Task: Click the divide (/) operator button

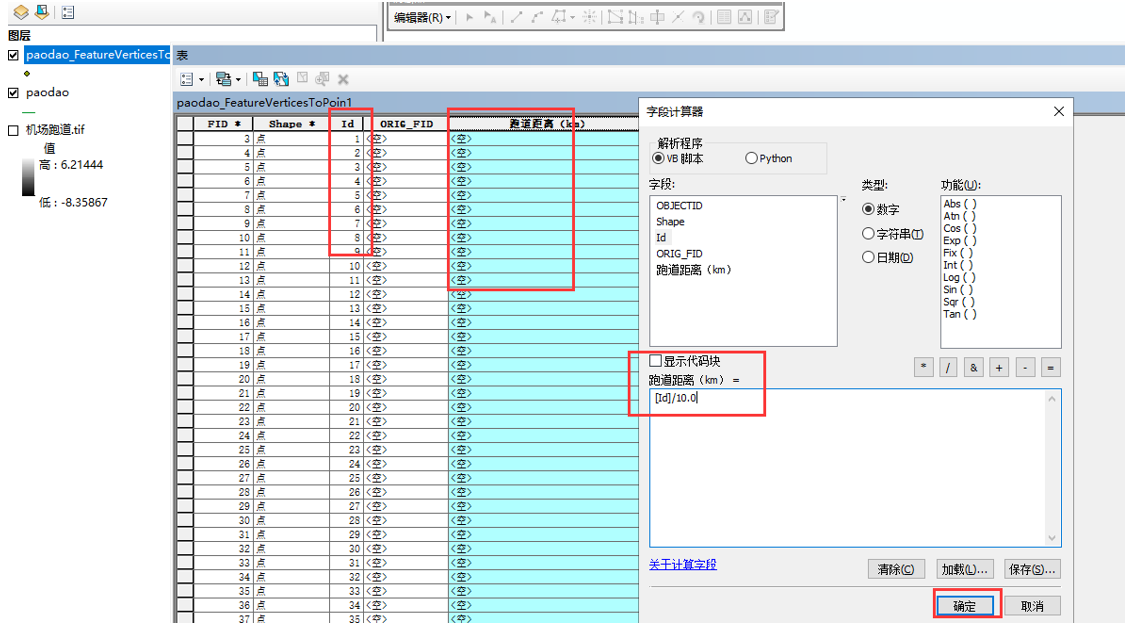Action: (x=948, y=368)
